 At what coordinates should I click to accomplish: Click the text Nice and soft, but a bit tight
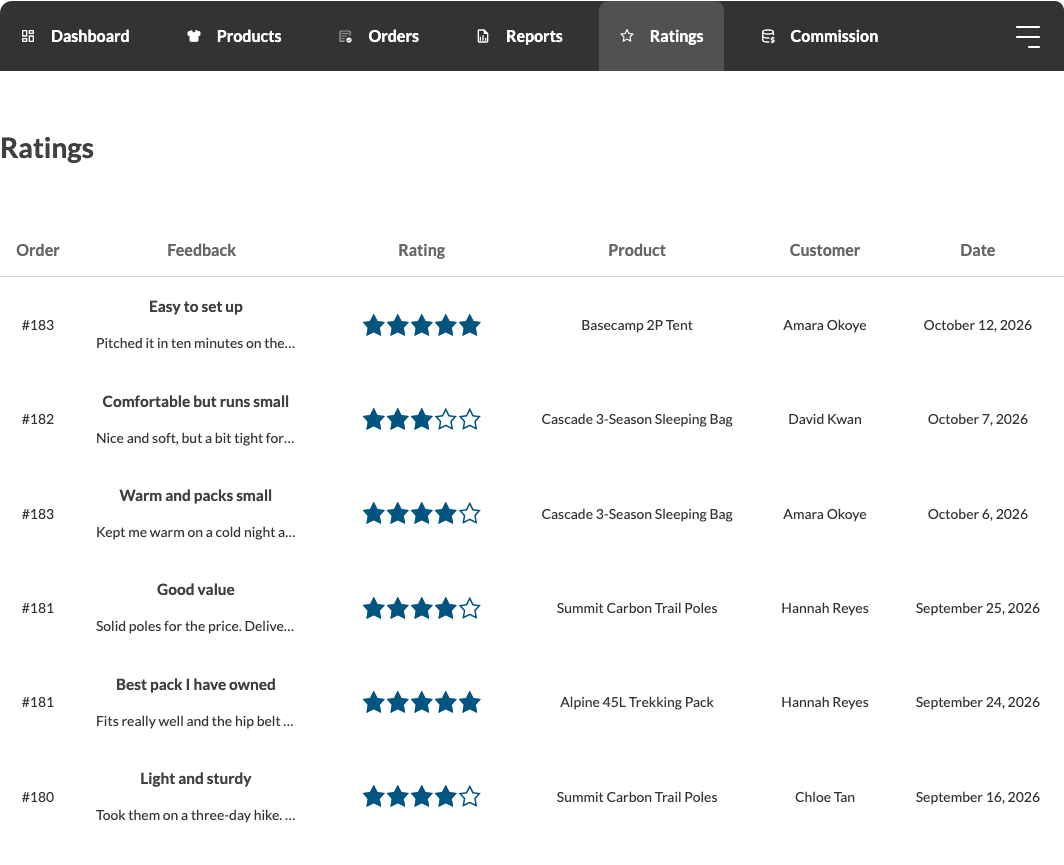click(179, 438)
